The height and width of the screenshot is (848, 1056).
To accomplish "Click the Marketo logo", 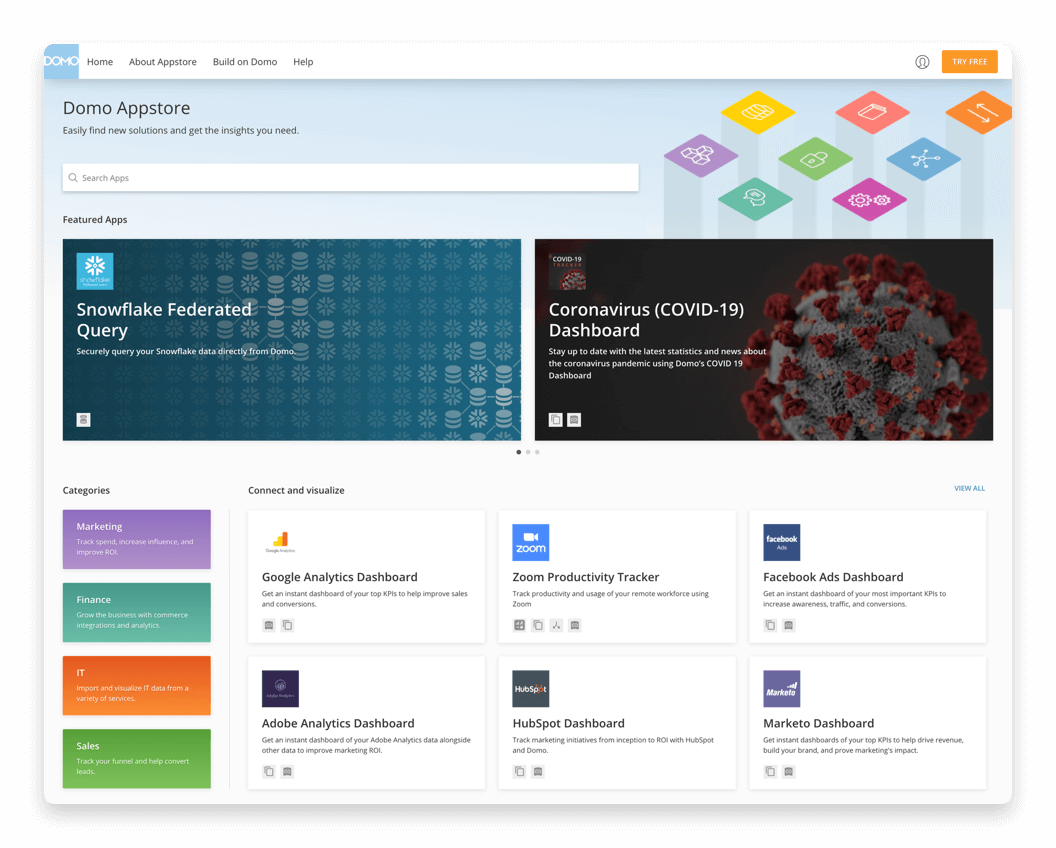I will click(x=781, y=688).
